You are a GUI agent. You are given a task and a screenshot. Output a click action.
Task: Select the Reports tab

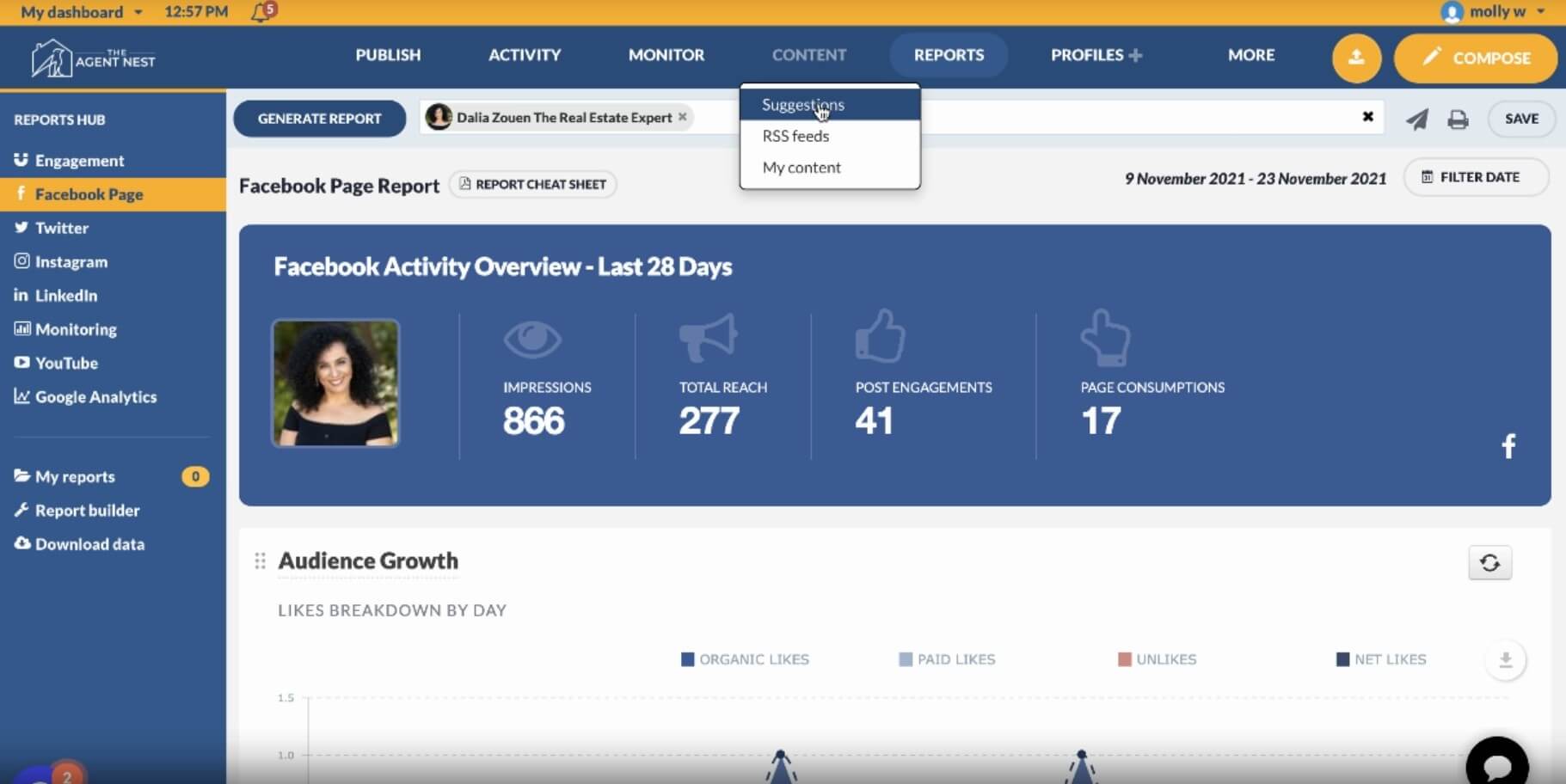[x=949, y=55]
